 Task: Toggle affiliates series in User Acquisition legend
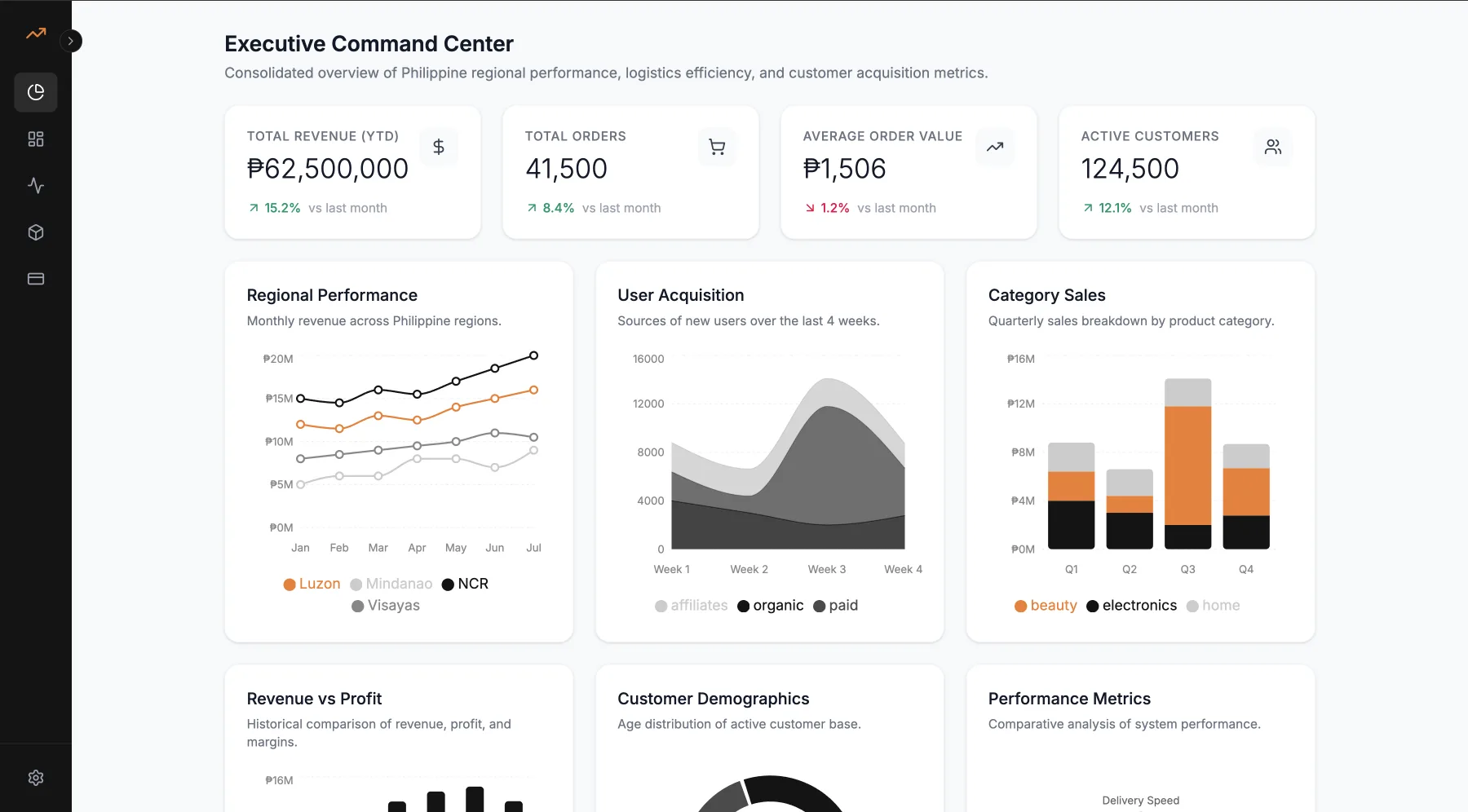tap(691, 606)
